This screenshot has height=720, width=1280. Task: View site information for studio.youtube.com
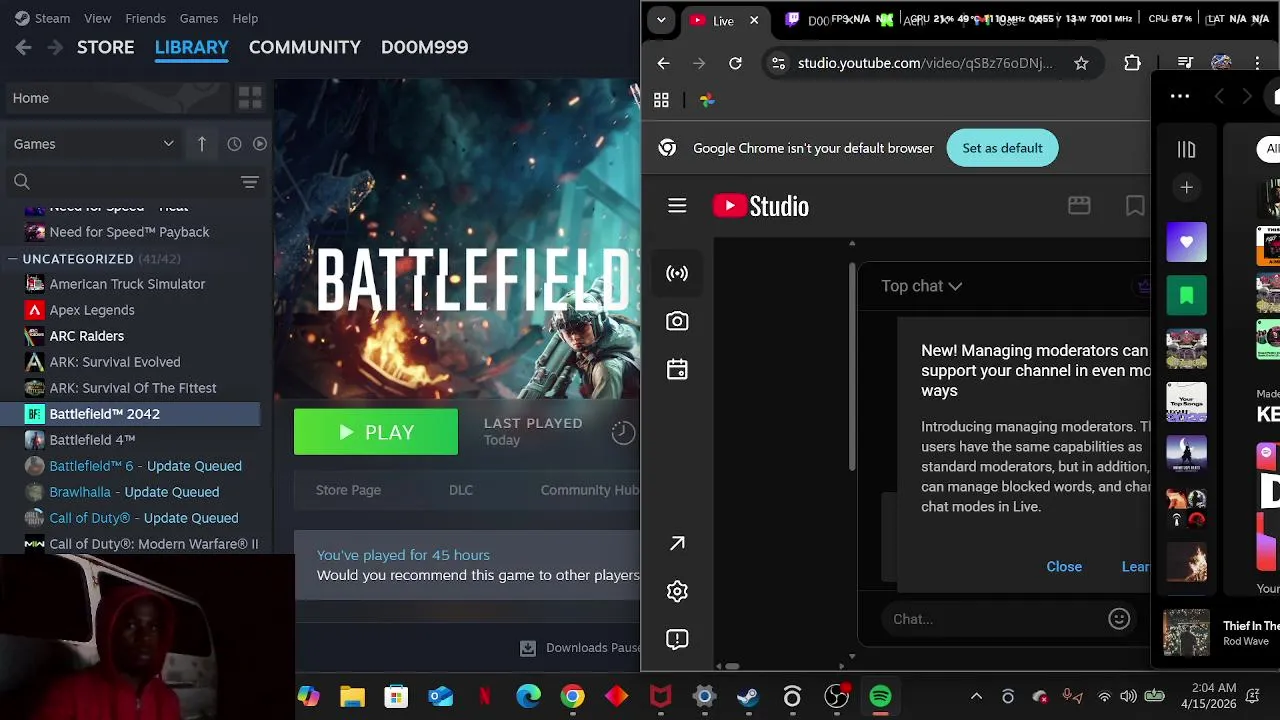(x=777, y=63)
